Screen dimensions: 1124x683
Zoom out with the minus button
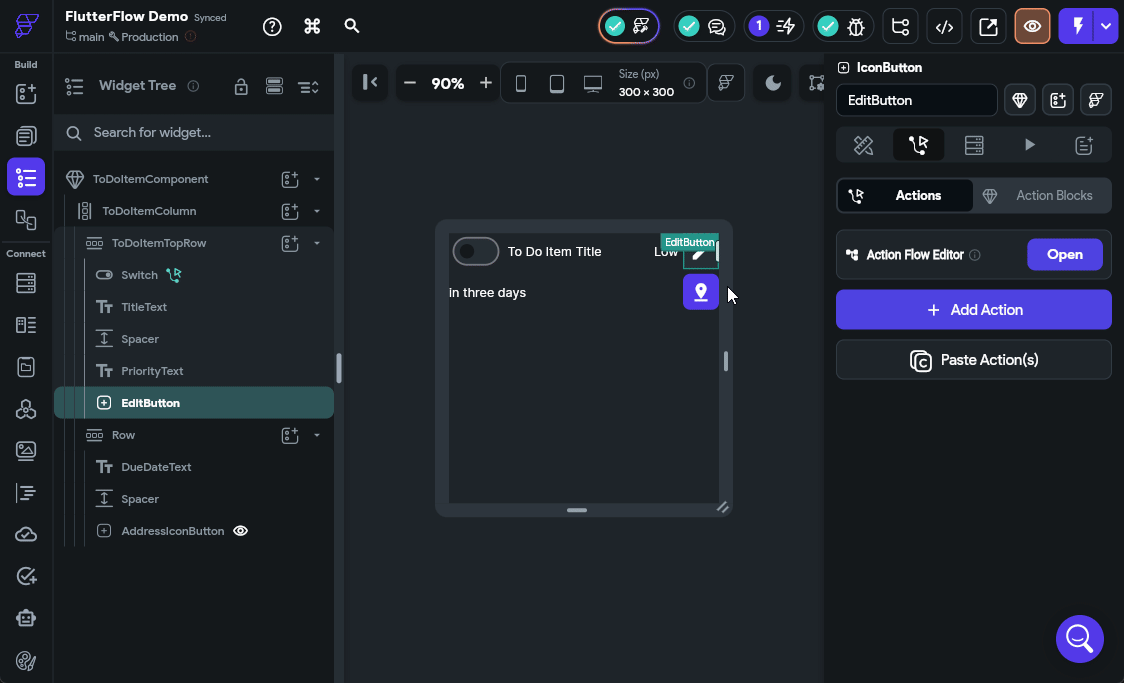(x=410, y=83)
